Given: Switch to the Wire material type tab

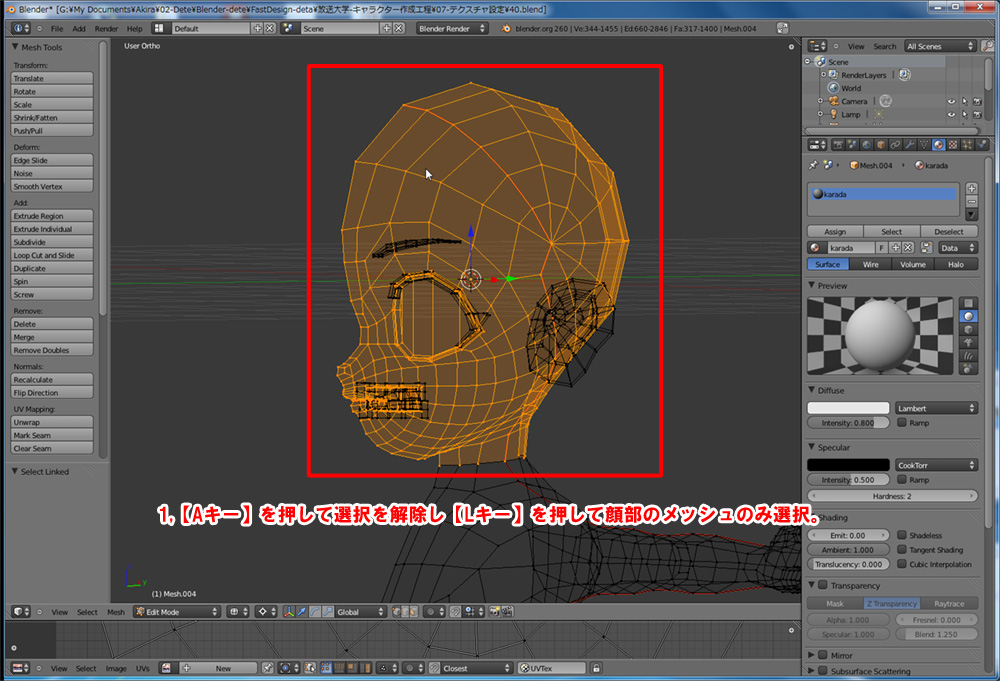Looking at the screenshot, I should point(871,264).
